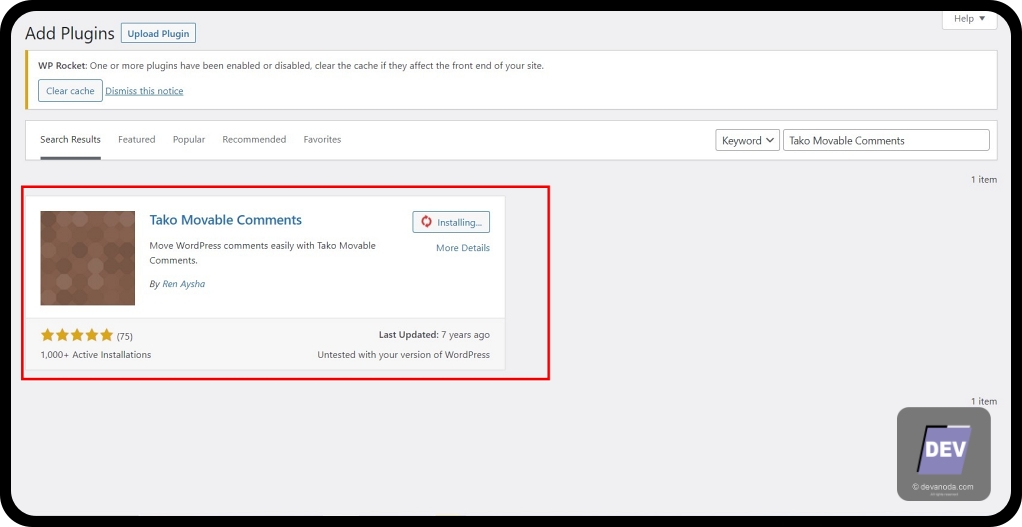The image size is (1022, 527).
Task: Open the Help dropdown tab
Action: [969, 19]
